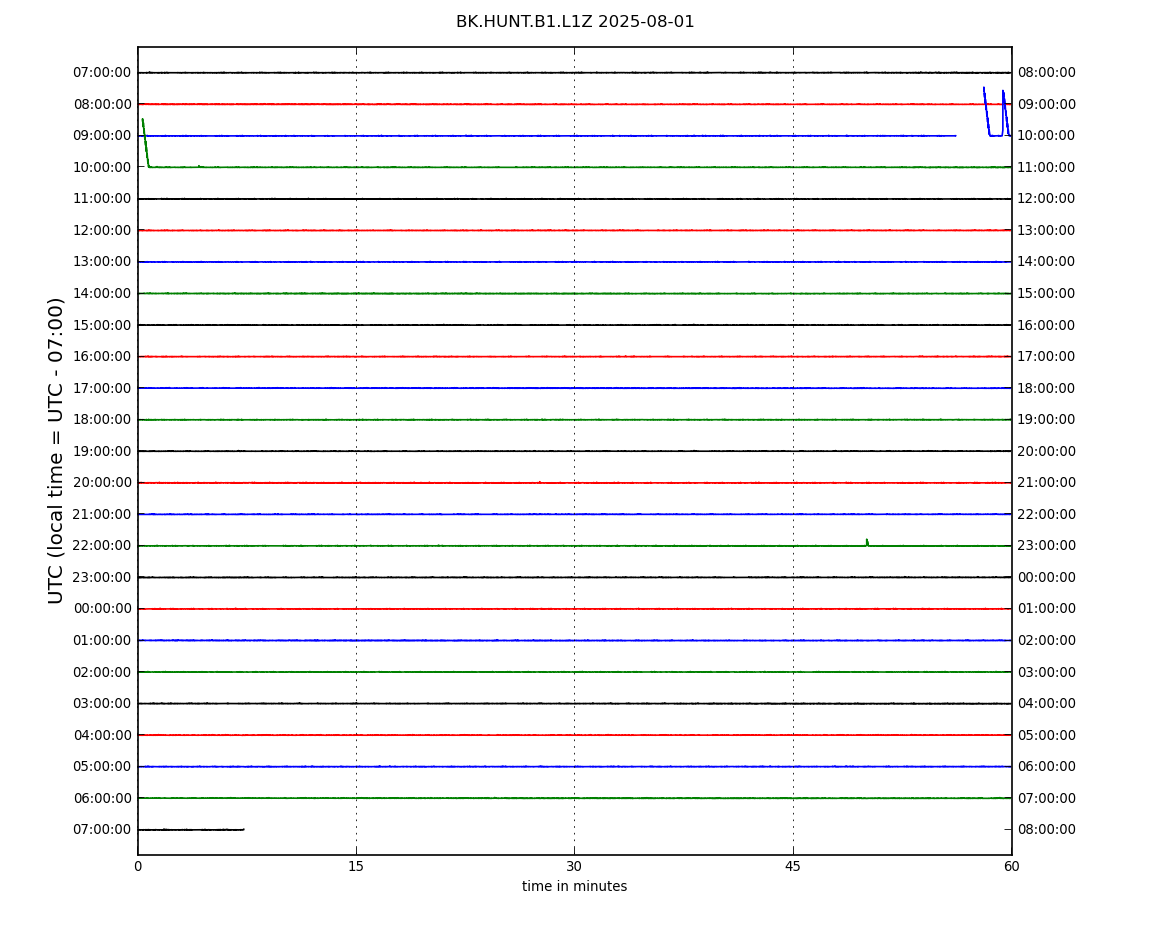
Task: Select left-axis time label 18:00:00
Action: tap(103, 420)
